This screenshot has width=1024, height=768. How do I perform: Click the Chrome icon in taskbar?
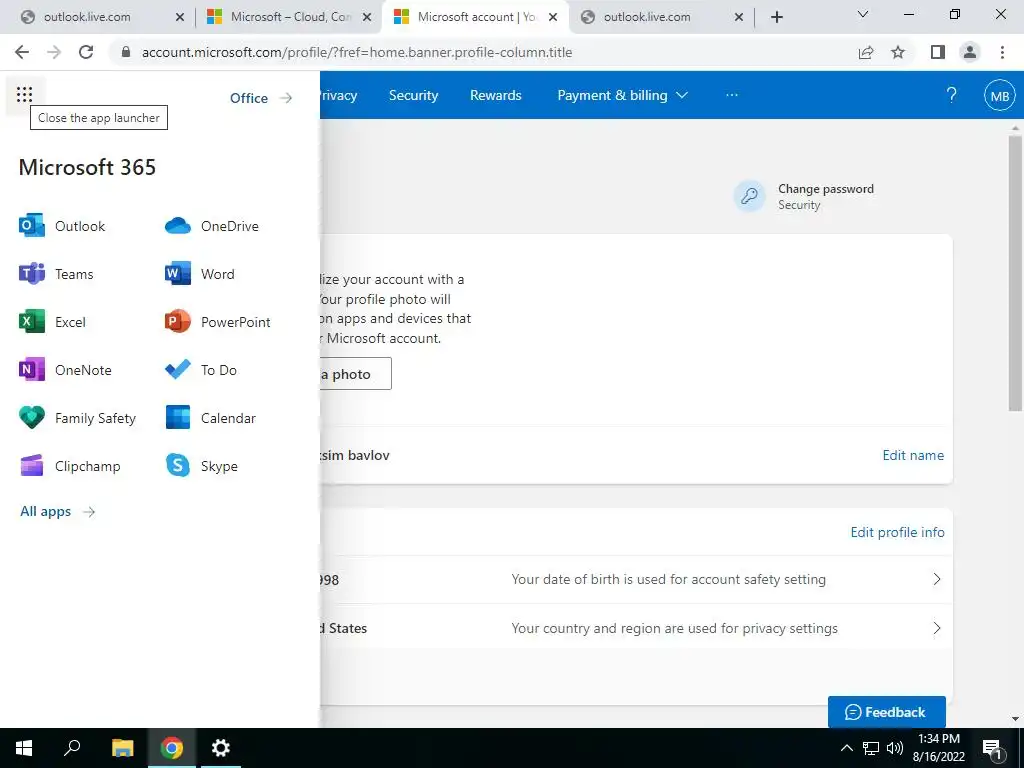click(x=172, y=748)
